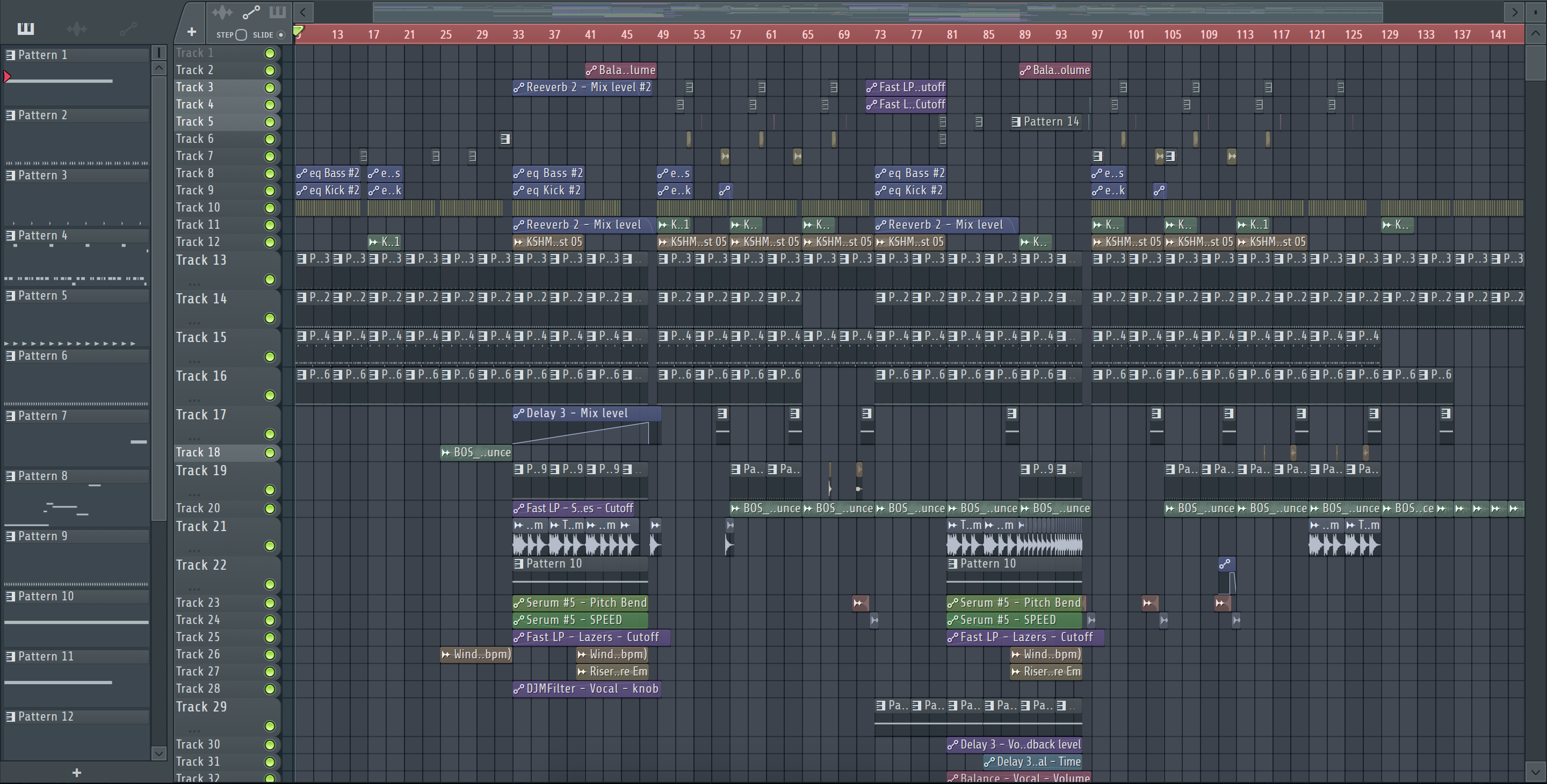Click up arrow of playlist vertical scrollbar
The height and width of the screenshot is (784, 1547).
click(x=1536, y=34)
